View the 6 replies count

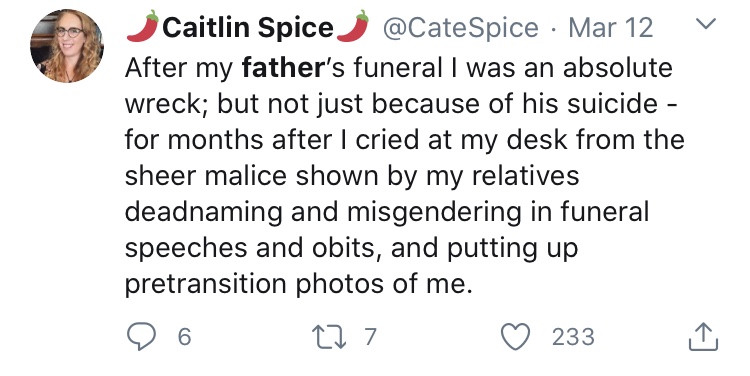coord(184,337)
